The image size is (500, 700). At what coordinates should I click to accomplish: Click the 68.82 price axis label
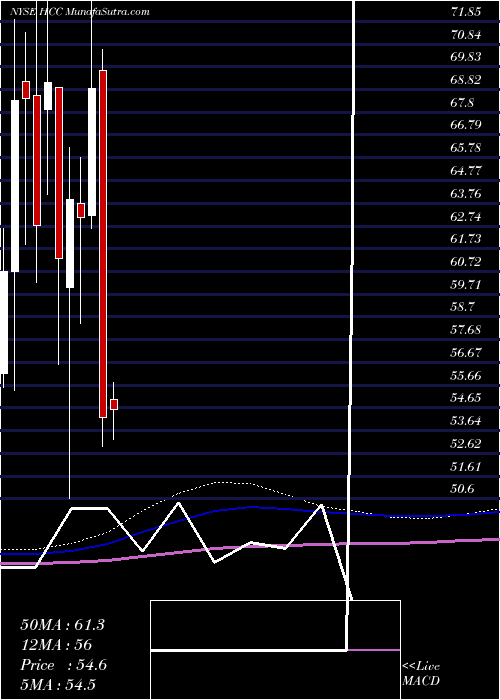coord(466,80)
